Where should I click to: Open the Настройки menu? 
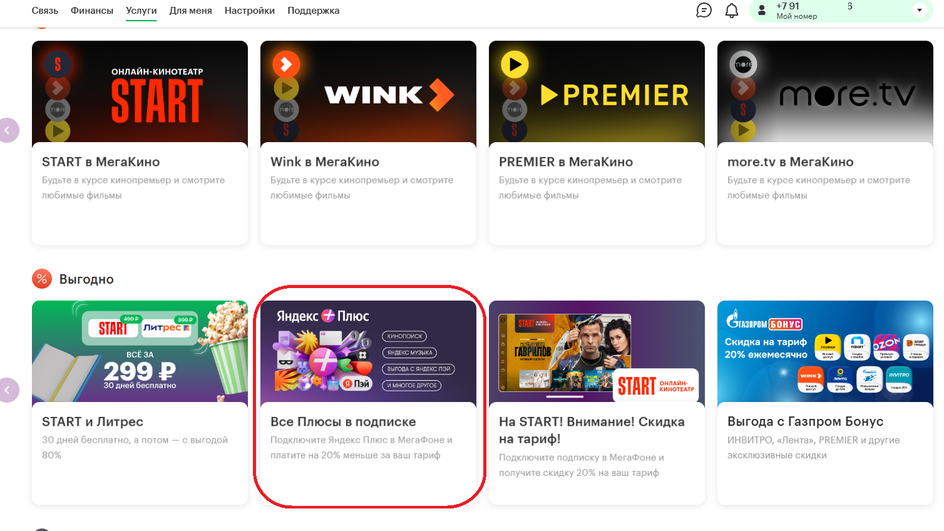[x=249, y=10]
